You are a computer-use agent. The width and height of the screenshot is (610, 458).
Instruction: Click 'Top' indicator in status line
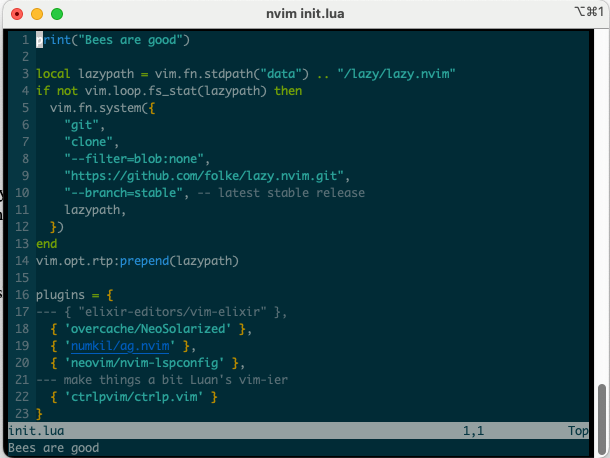pyautogui.click(x=578, y=431)
